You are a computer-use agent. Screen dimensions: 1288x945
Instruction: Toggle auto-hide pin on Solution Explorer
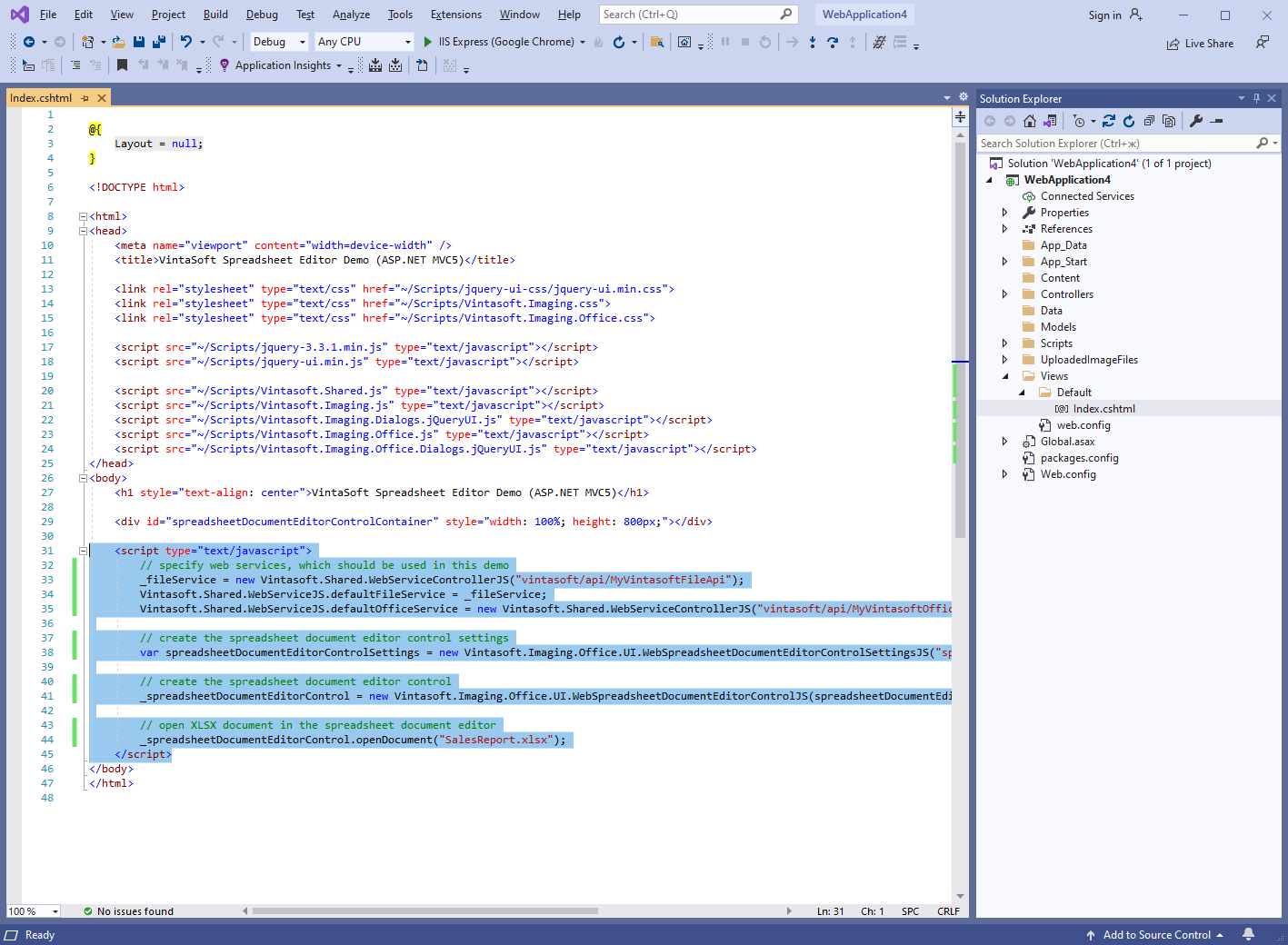(x=1256, y=98)
